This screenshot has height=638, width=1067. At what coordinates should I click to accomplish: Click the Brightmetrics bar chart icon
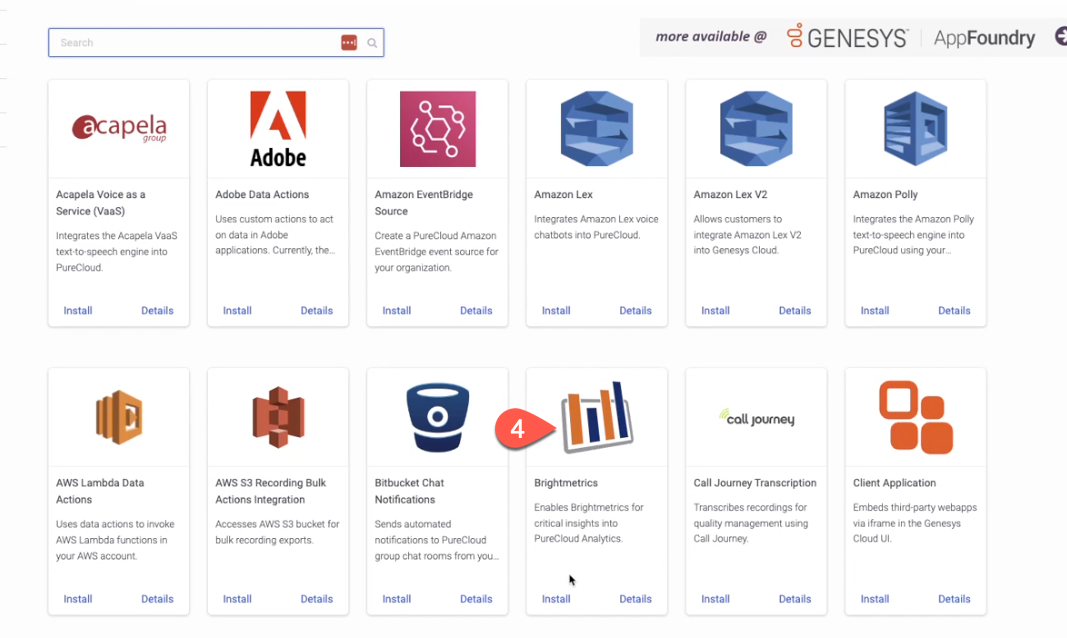tap(597, 417)
